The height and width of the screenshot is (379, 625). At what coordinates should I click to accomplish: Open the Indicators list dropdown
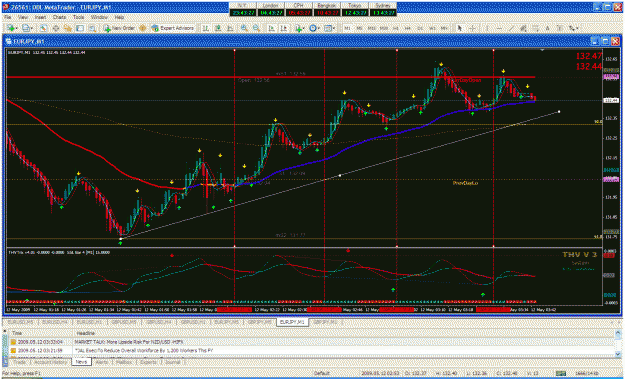[x=299, y=28]
